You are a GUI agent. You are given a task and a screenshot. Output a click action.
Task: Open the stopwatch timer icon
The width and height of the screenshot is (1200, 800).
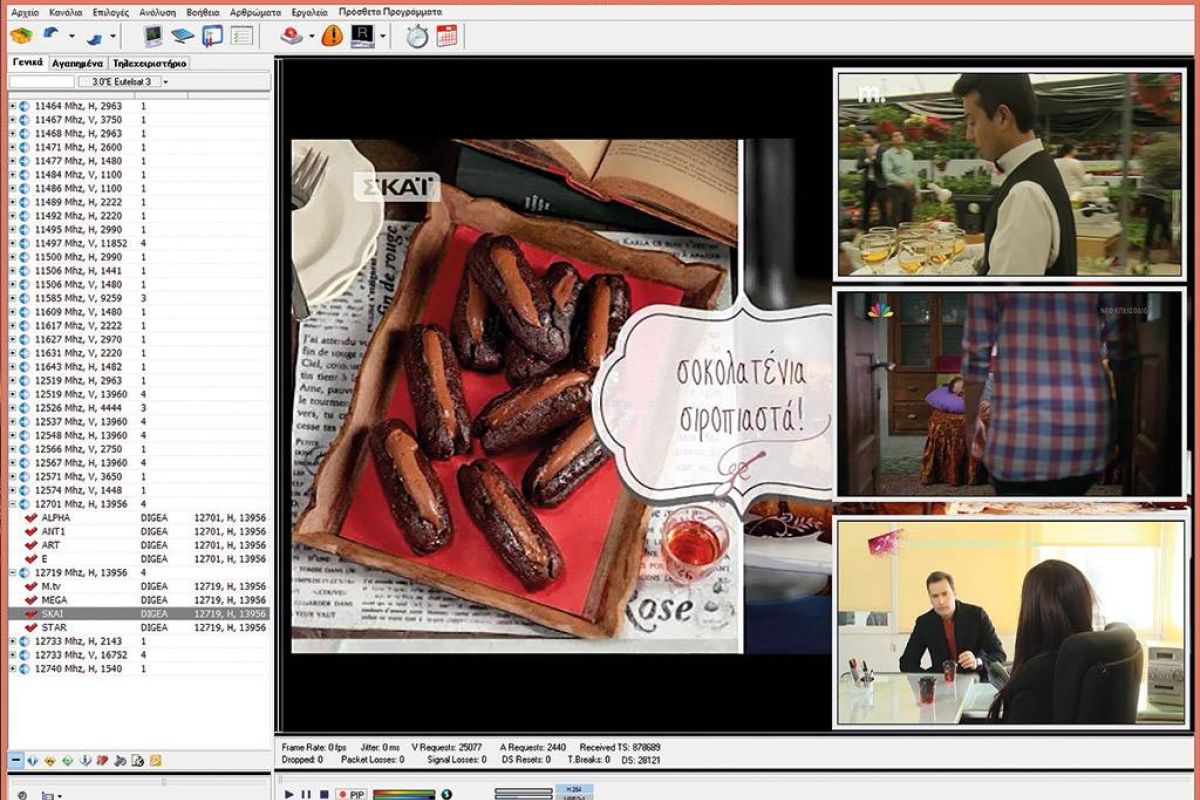tap(417, 36)
